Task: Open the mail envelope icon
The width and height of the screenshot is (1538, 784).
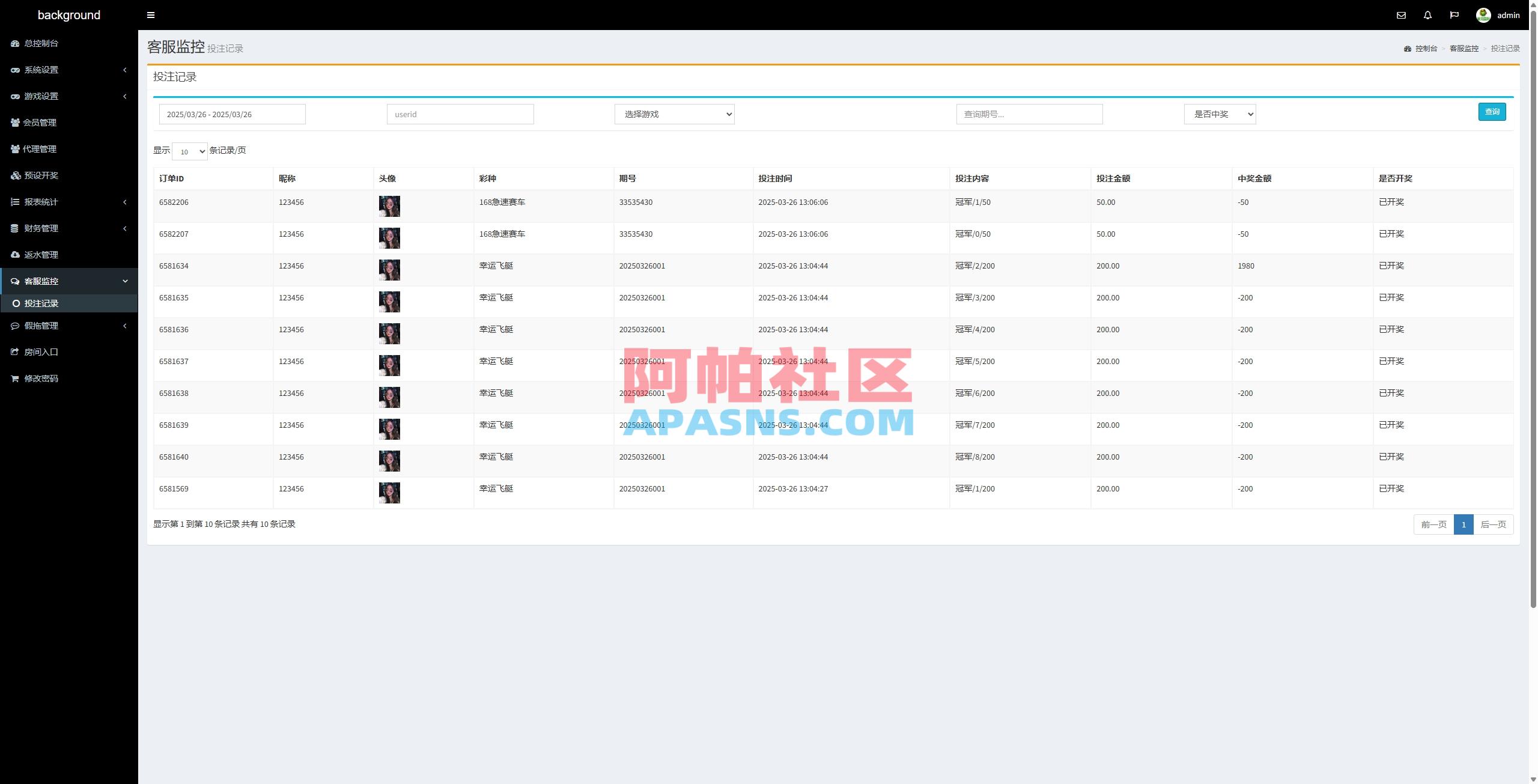Action: [1401, 15]
